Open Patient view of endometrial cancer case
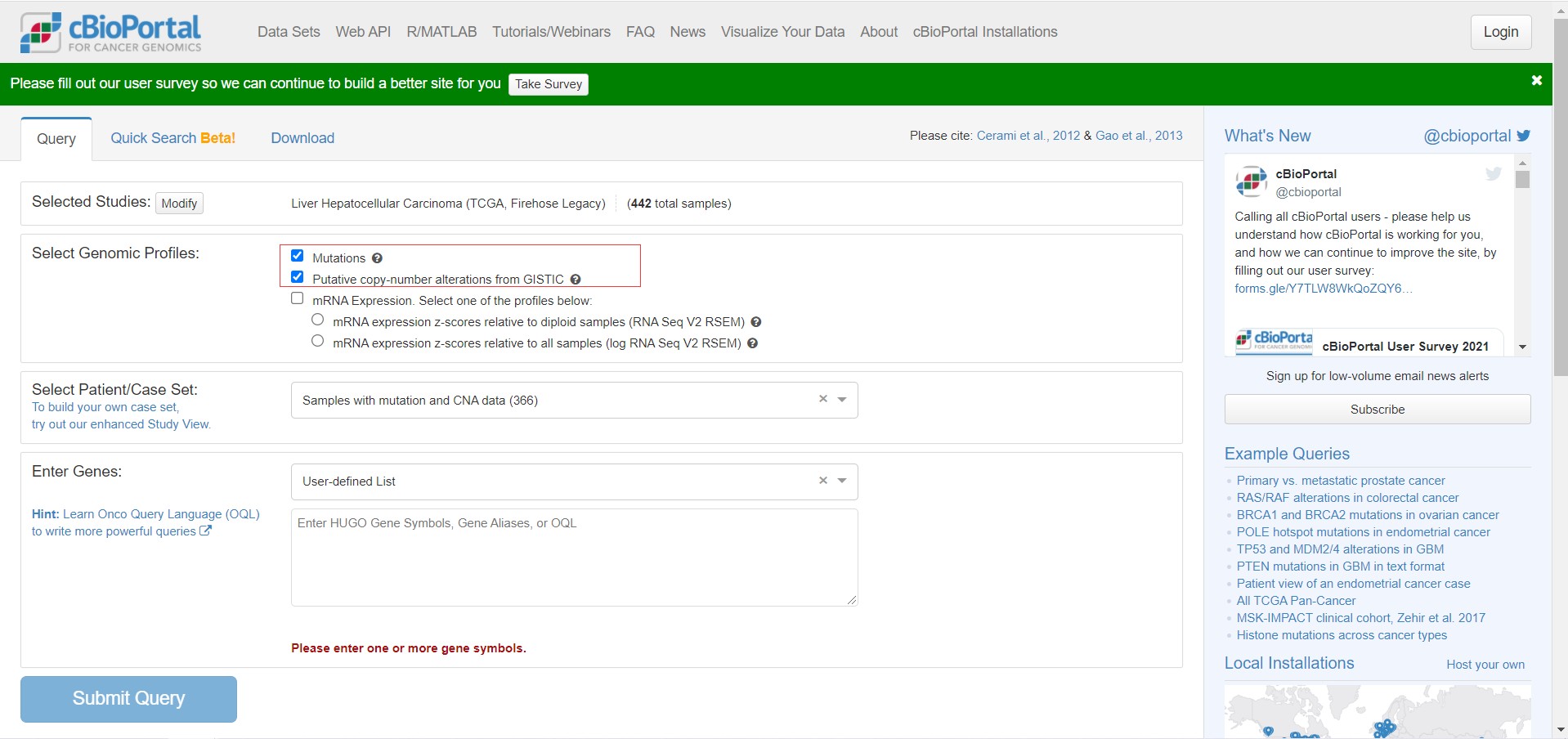Screen dimensions: 1568x739 coord(1354,584)
